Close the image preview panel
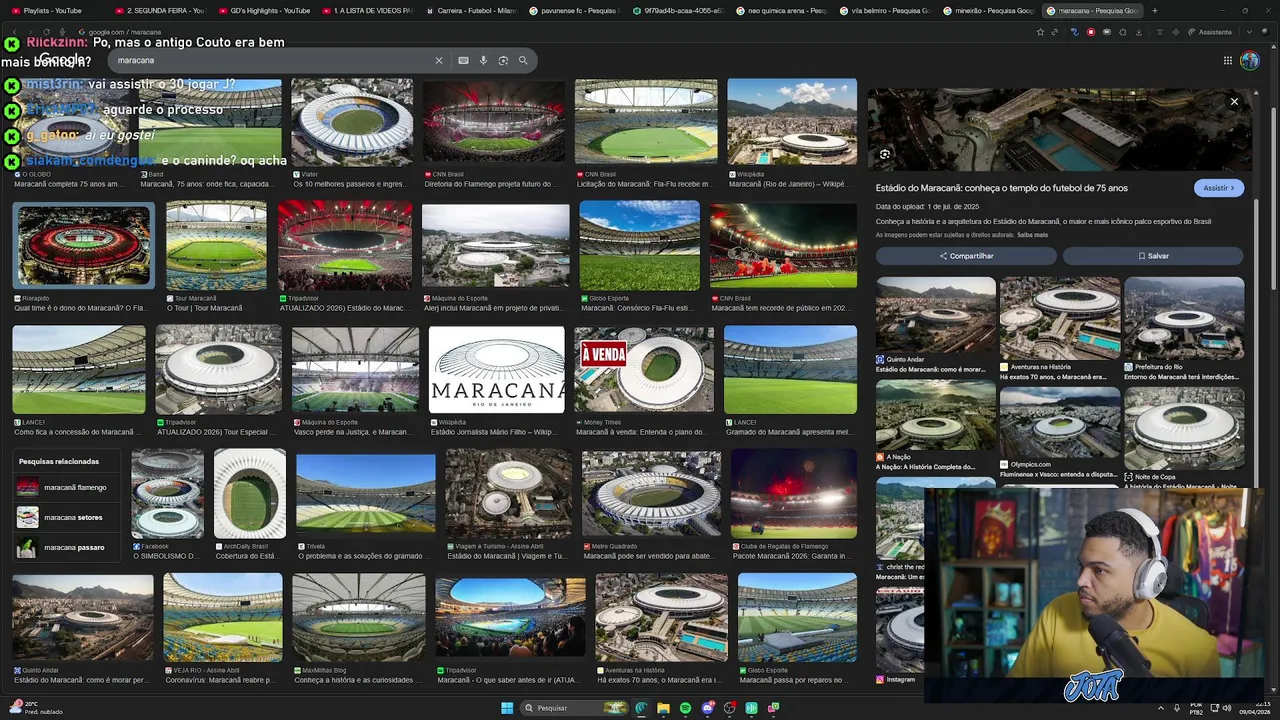Viewport: 1280px width, 720px height. pyautogui.click(x=1234, y=101)
